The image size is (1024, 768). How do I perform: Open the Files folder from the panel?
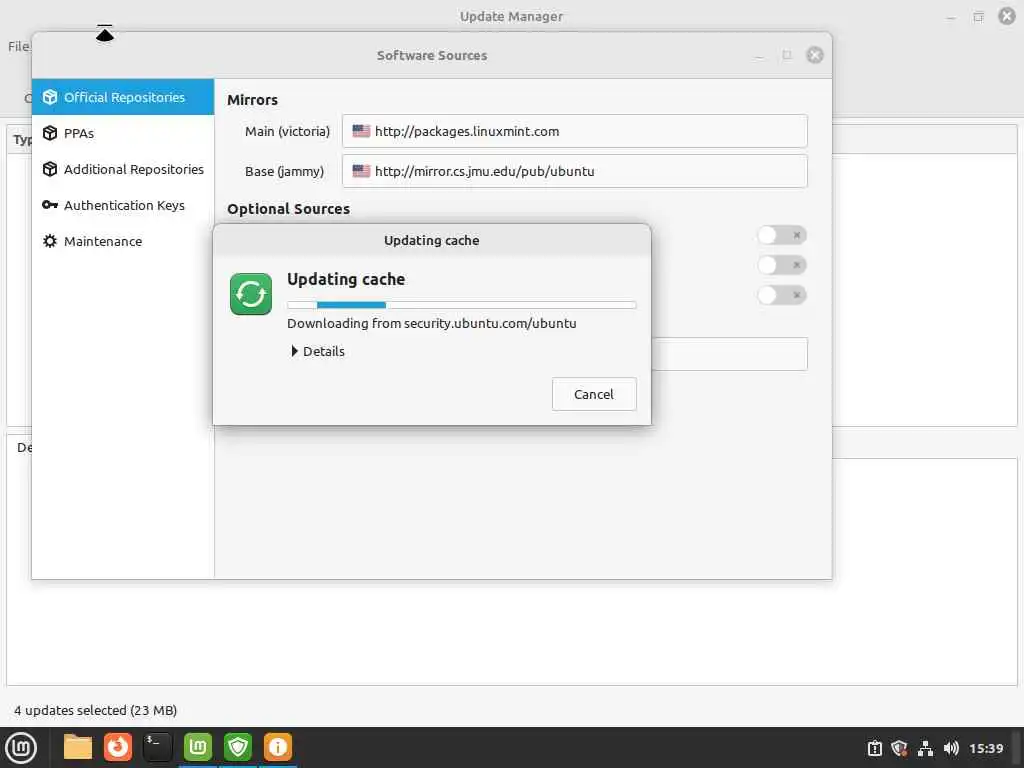[78, 747]
